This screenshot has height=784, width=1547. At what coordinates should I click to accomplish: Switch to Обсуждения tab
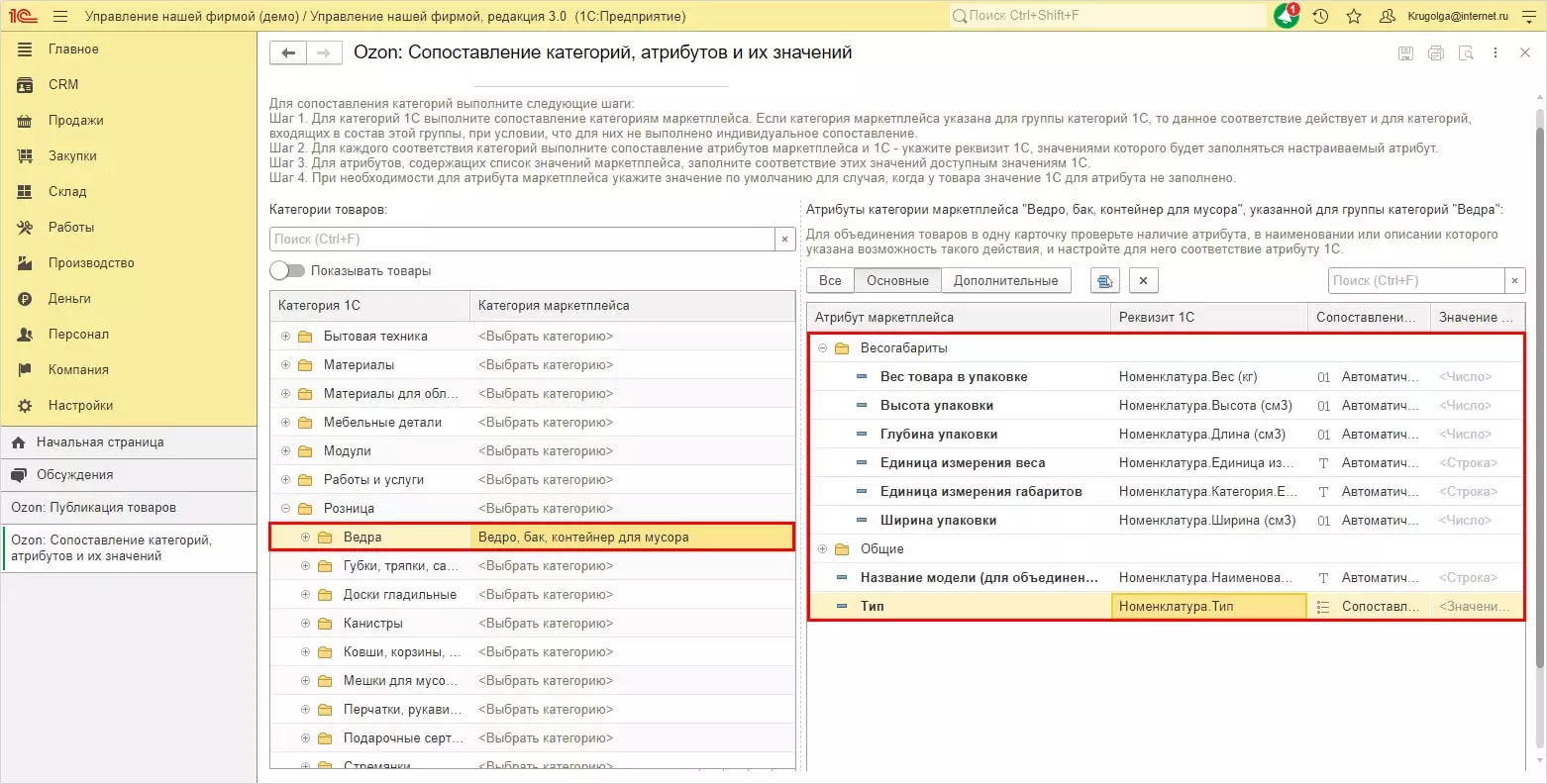(x=129, y=475)
